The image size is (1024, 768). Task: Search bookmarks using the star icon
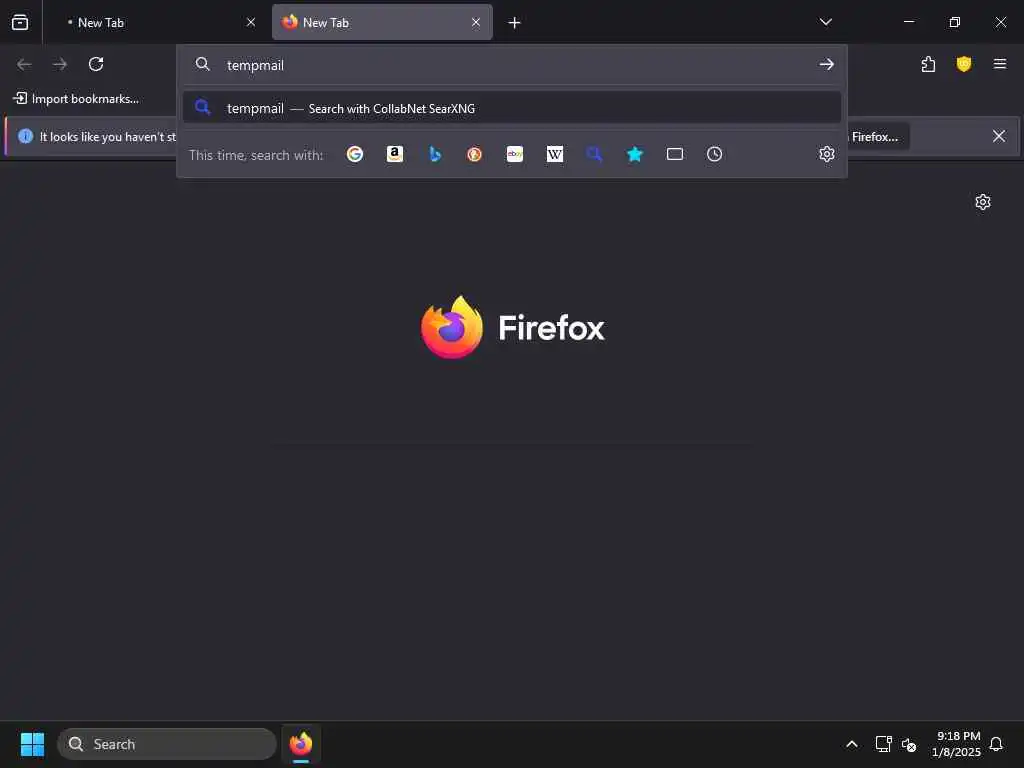[x=635, y=154]
